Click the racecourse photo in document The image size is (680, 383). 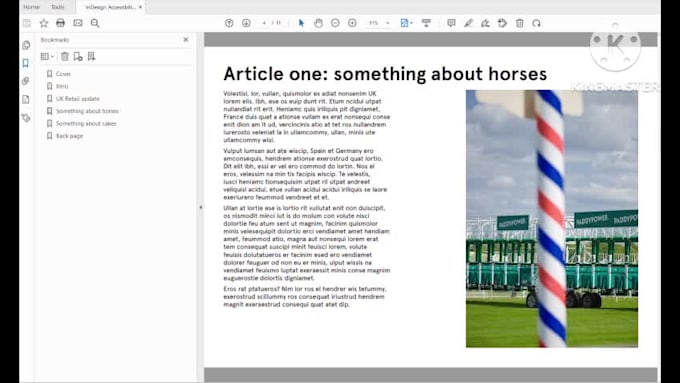552,219
